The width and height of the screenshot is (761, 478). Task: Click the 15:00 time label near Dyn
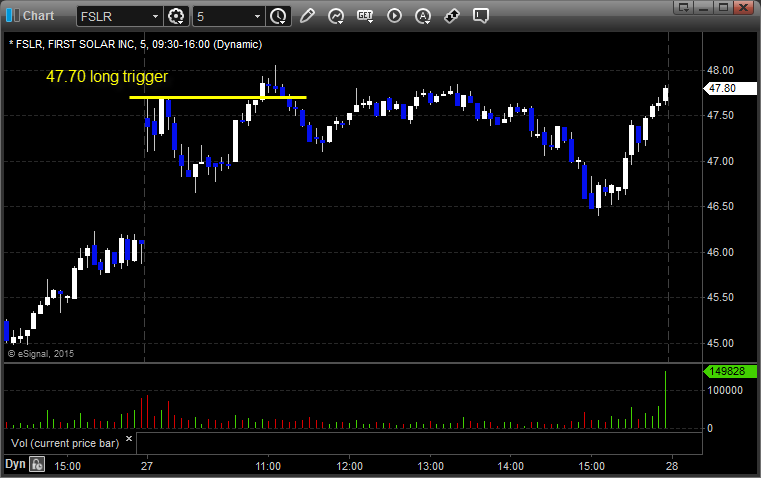[67, 466]
